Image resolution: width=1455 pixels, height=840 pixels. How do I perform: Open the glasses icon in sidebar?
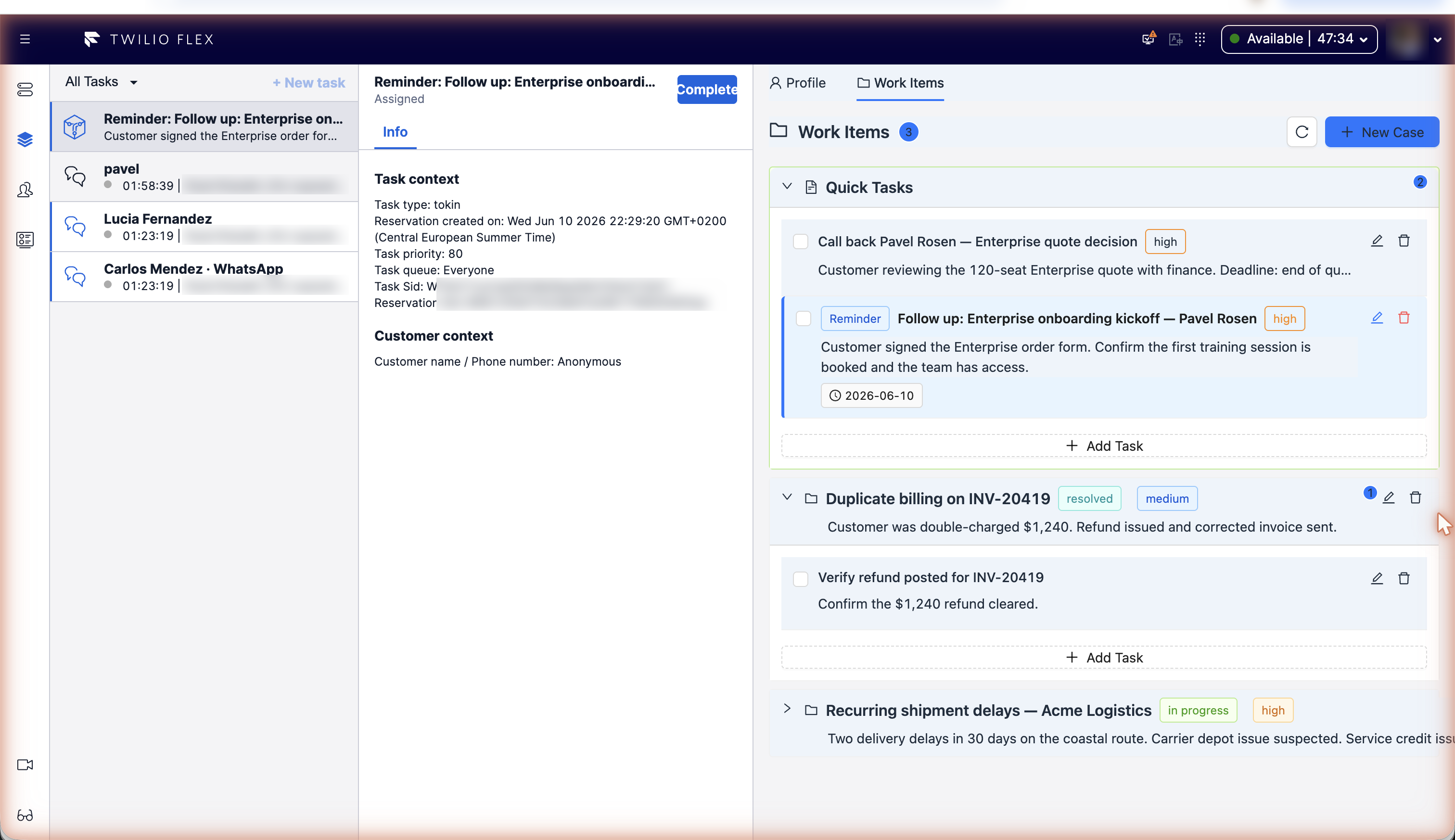pyautogui.click(x=25, y=815)
